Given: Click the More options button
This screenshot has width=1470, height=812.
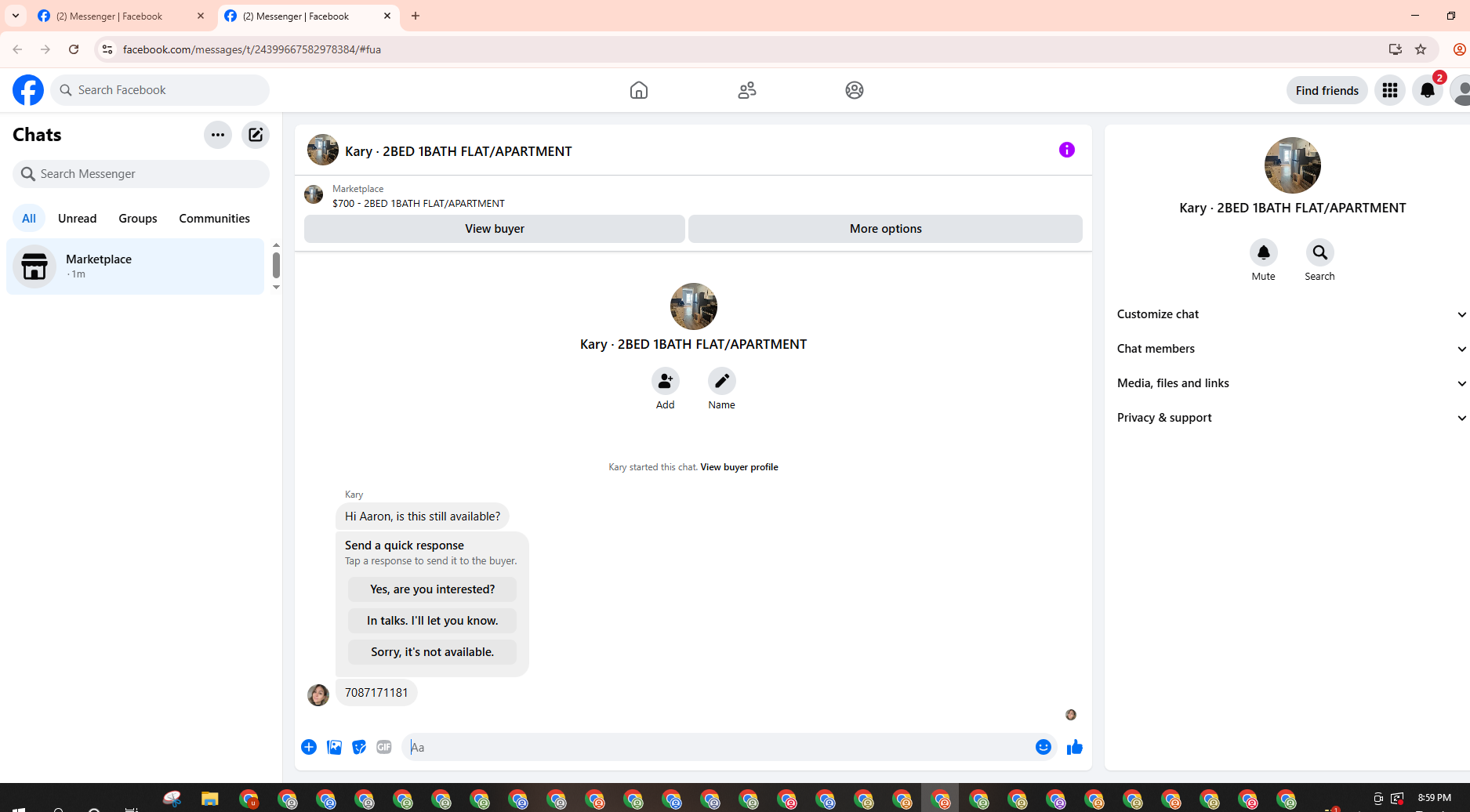Looking at the screenshot, I should click(886, 229).
